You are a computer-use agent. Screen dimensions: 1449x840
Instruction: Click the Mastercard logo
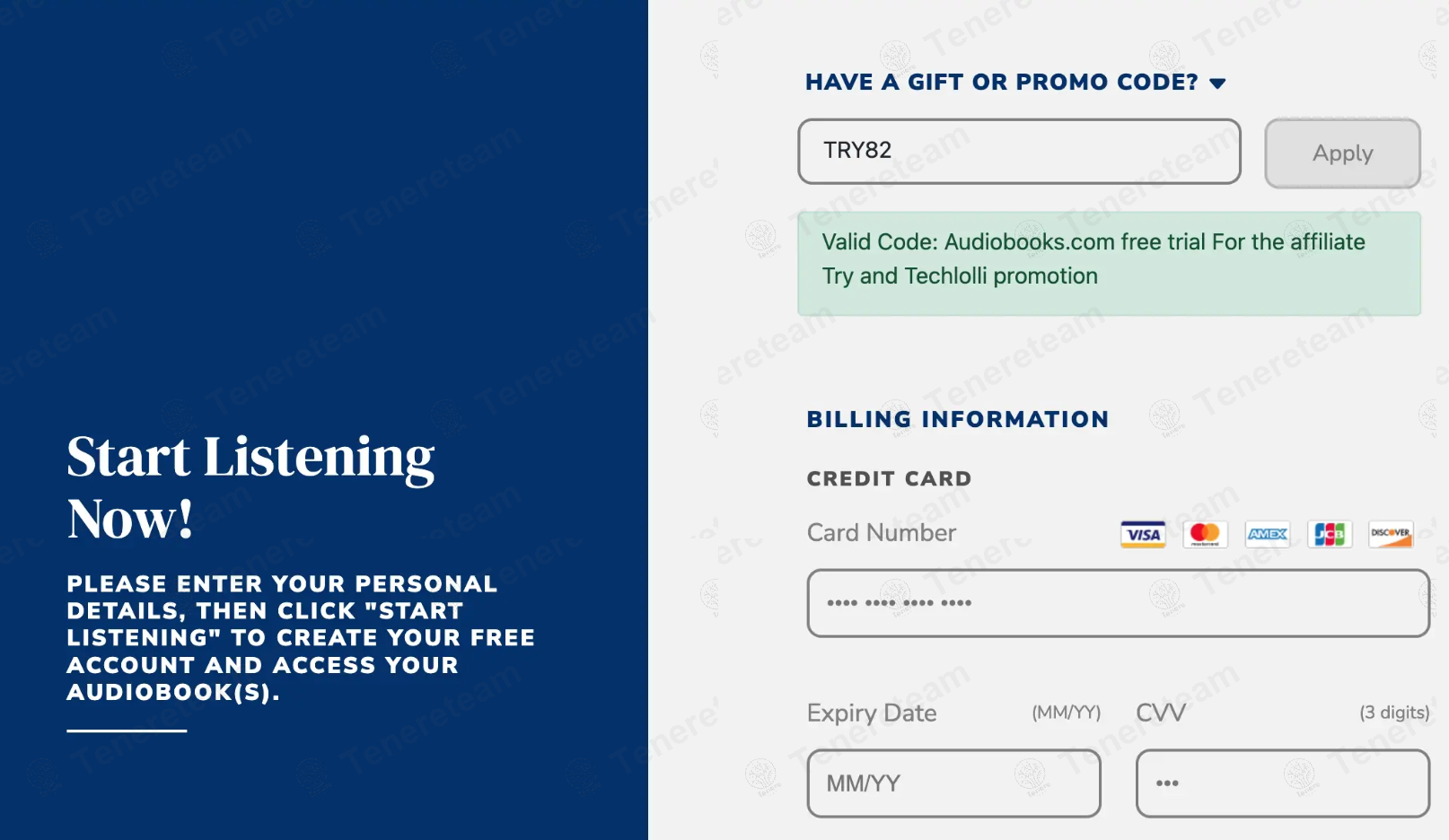tap(1205, 534)
